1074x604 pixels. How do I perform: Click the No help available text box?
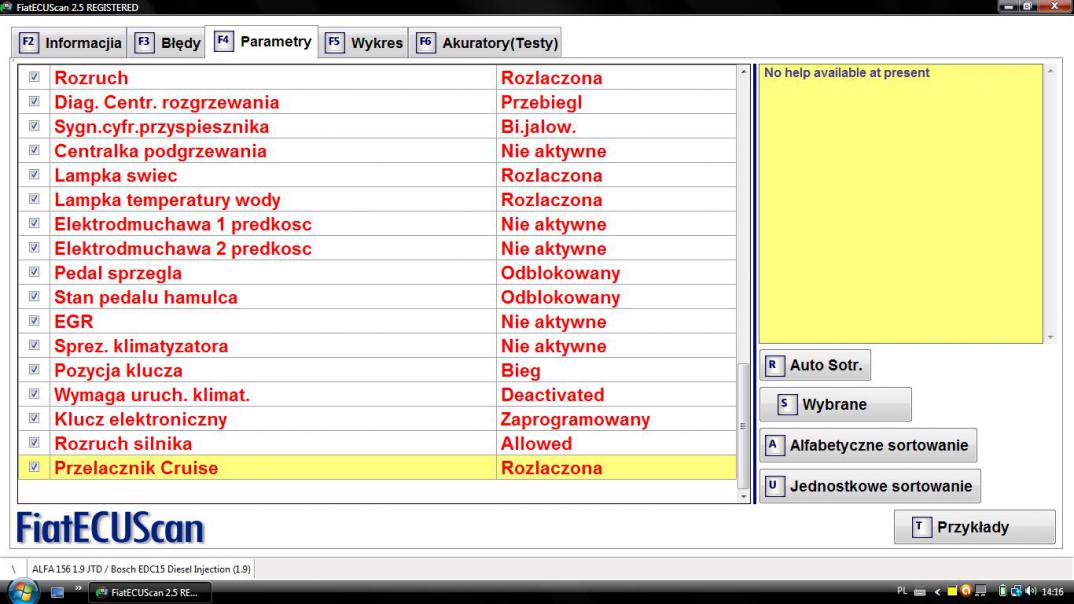click(x=901, y=204)
